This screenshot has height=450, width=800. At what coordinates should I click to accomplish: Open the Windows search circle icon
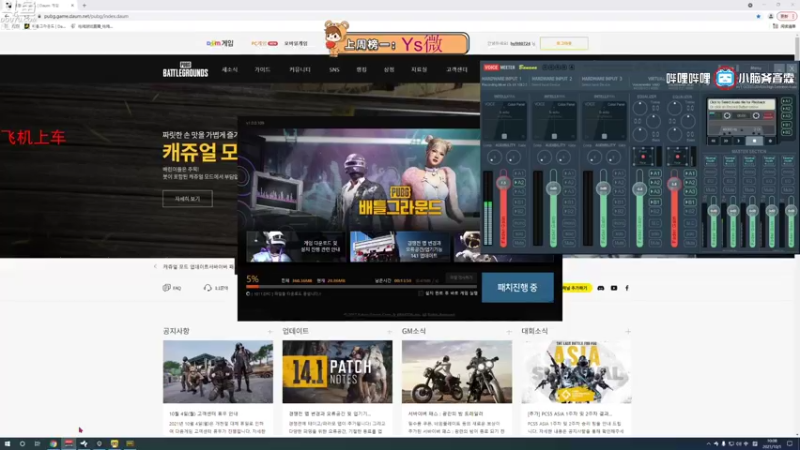pos(22,444)
